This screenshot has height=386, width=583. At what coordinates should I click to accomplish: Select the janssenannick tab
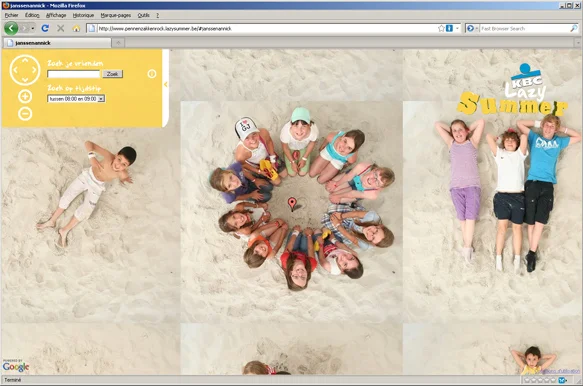point(57,43)
